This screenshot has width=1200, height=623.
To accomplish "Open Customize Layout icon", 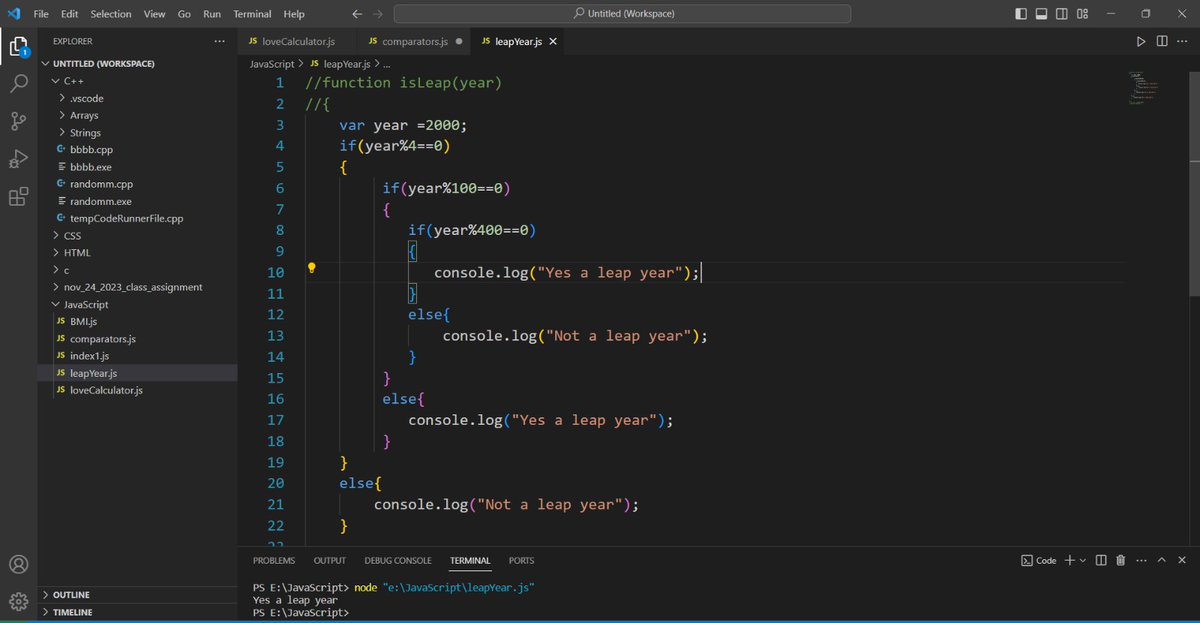I will (1082, 14).
